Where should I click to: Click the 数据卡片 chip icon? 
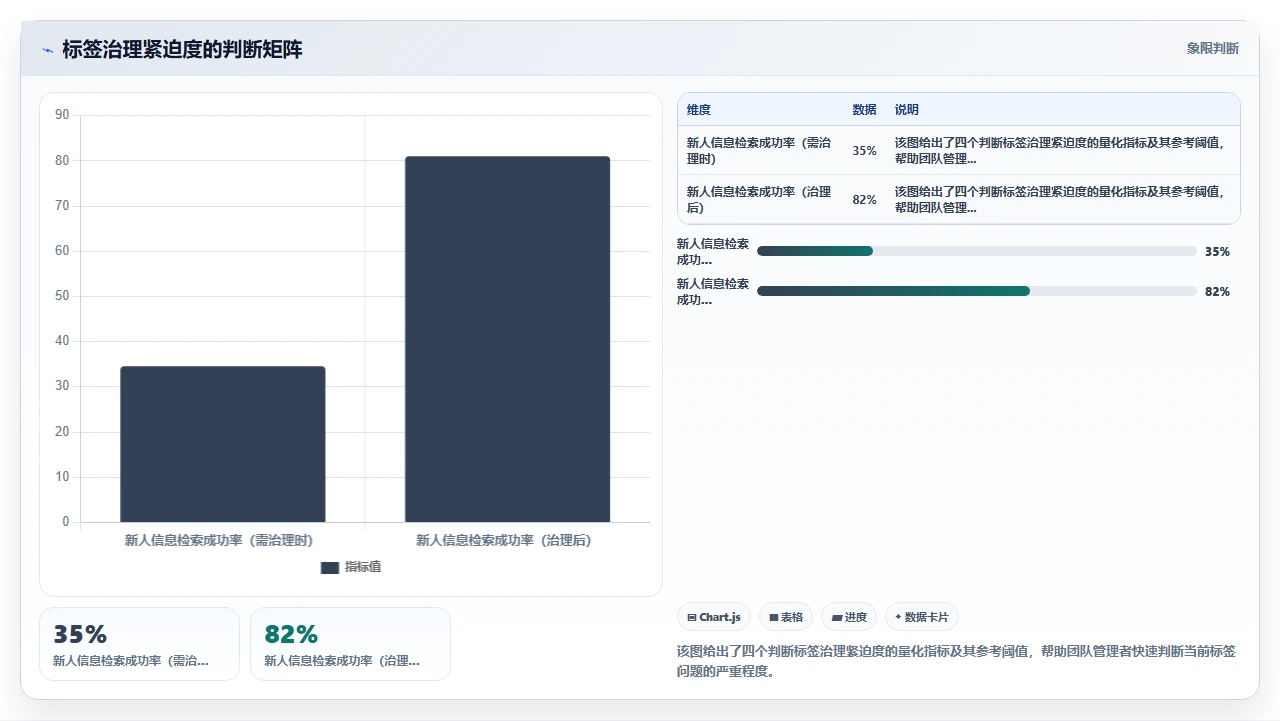coord(898,618)
